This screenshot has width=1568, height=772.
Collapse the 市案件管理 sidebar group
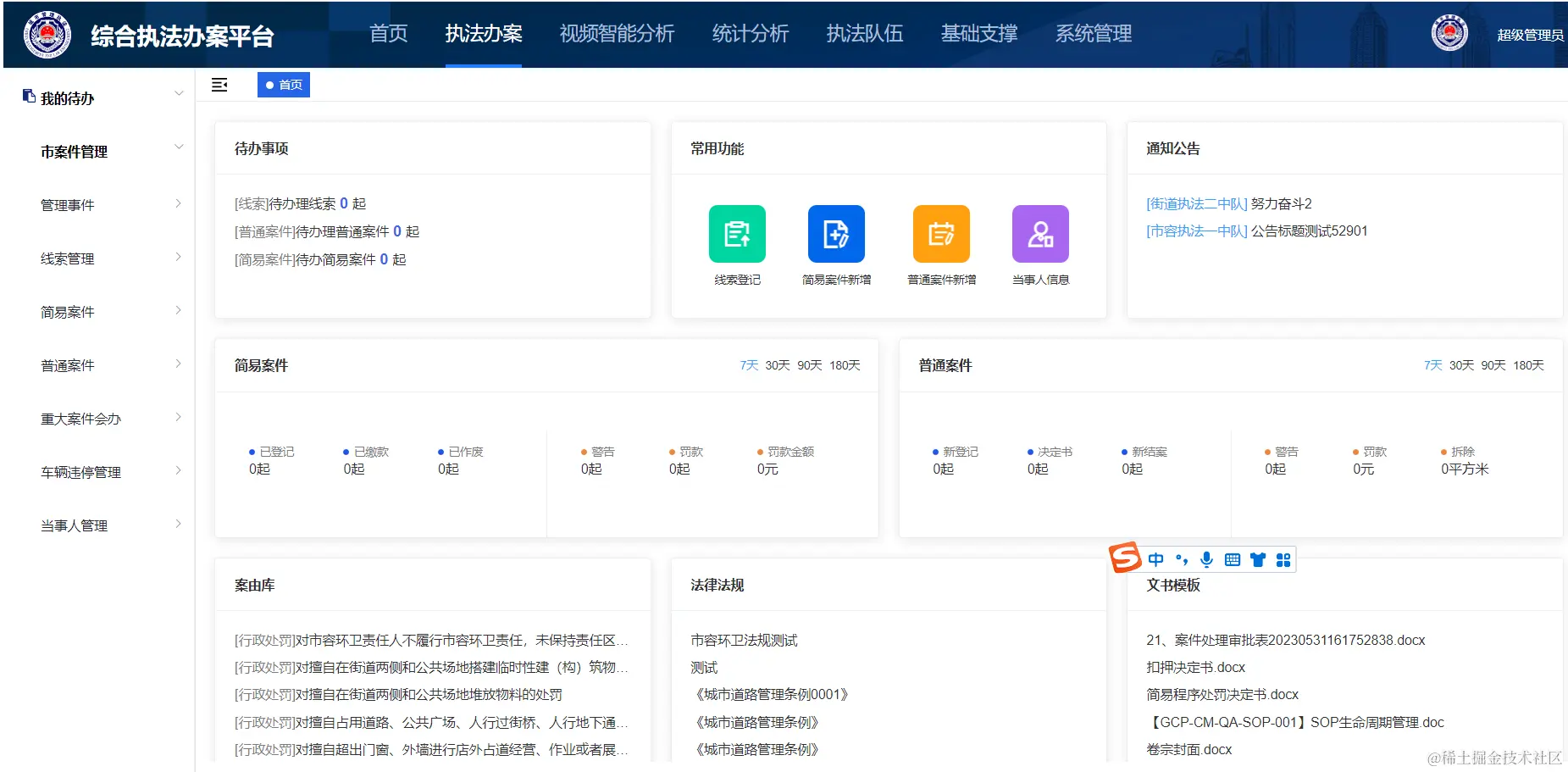pos(178,147)
